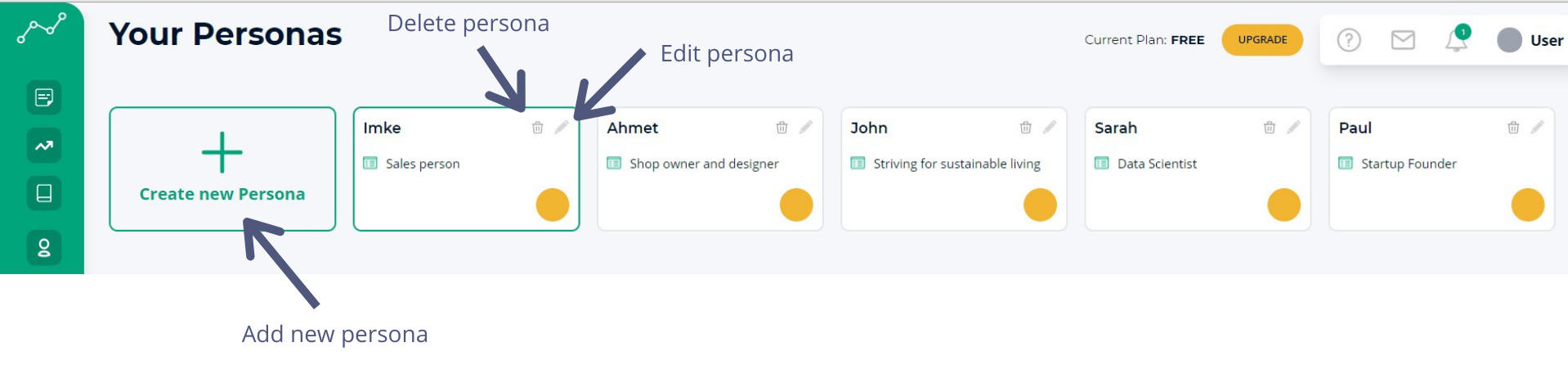
Task: Open the book icon in sidebar
Action: pyautogui.click(x=44, y=194)
